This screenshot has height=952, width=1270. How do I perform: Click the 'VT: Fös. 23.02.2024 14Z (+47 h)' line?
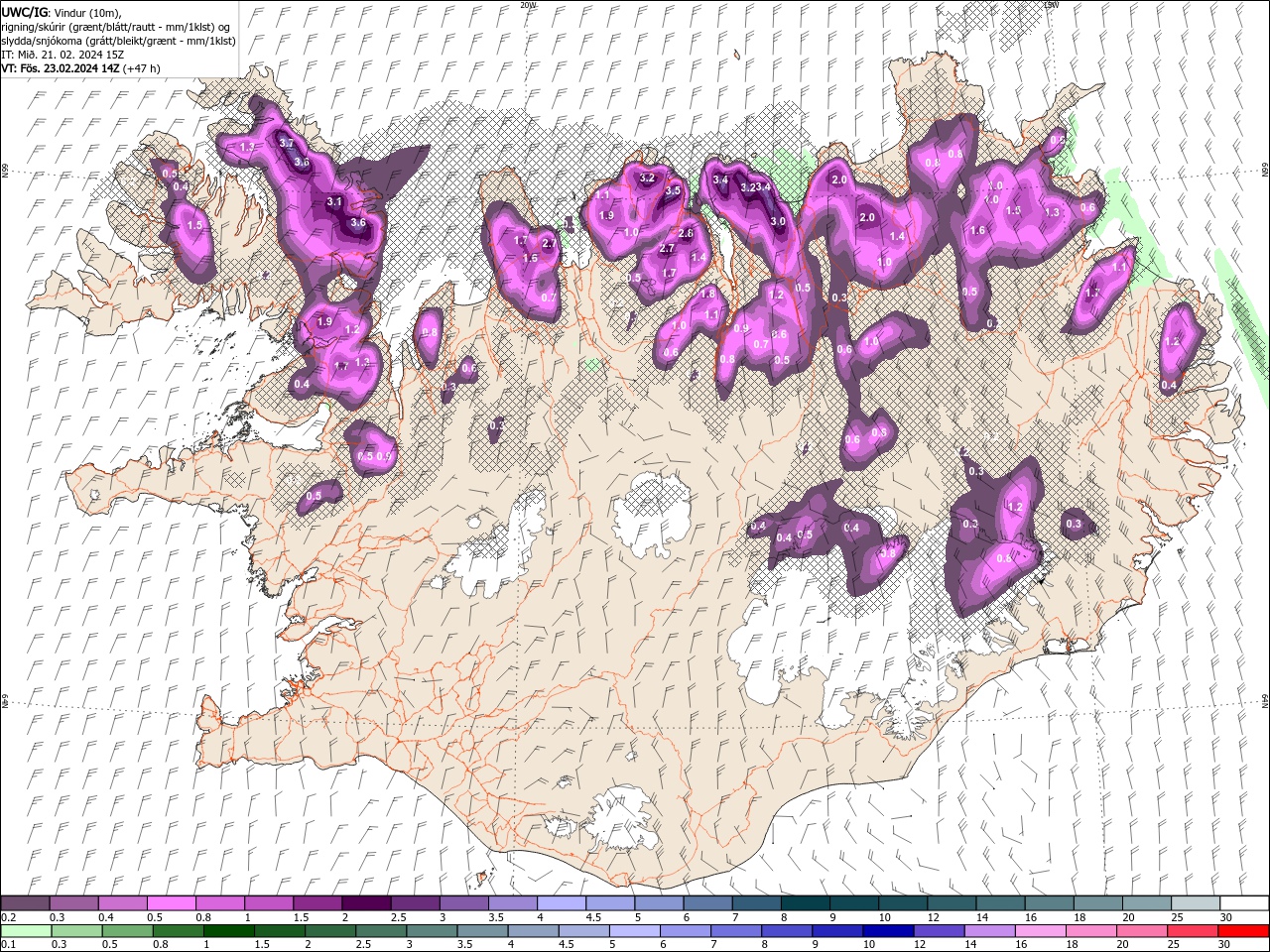point(80,68)
